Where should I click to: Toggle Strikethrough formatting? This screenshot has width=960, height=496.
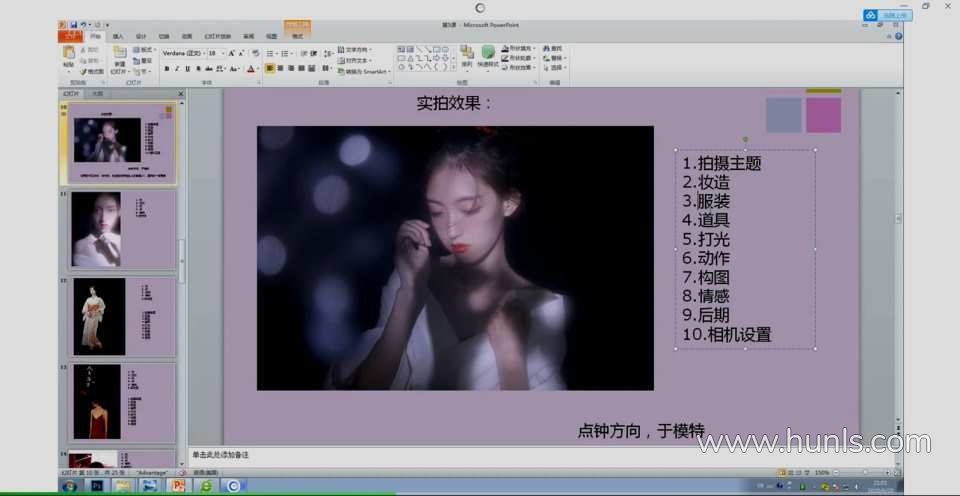click(x=209, y=69)
